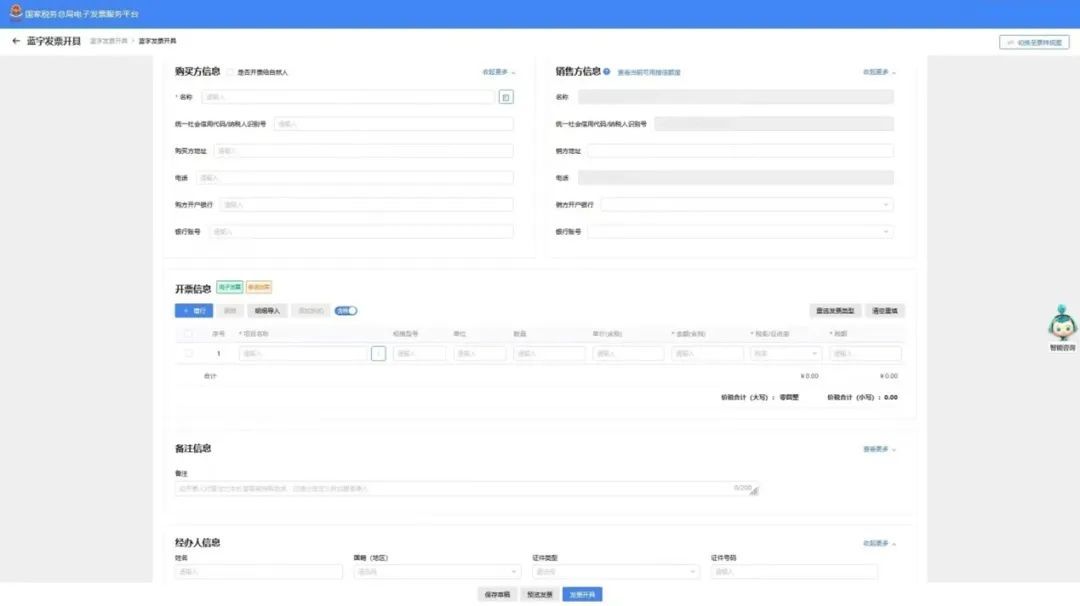
Task: Click help icon next to 销售方信息
Action: [x=607, y=72]
